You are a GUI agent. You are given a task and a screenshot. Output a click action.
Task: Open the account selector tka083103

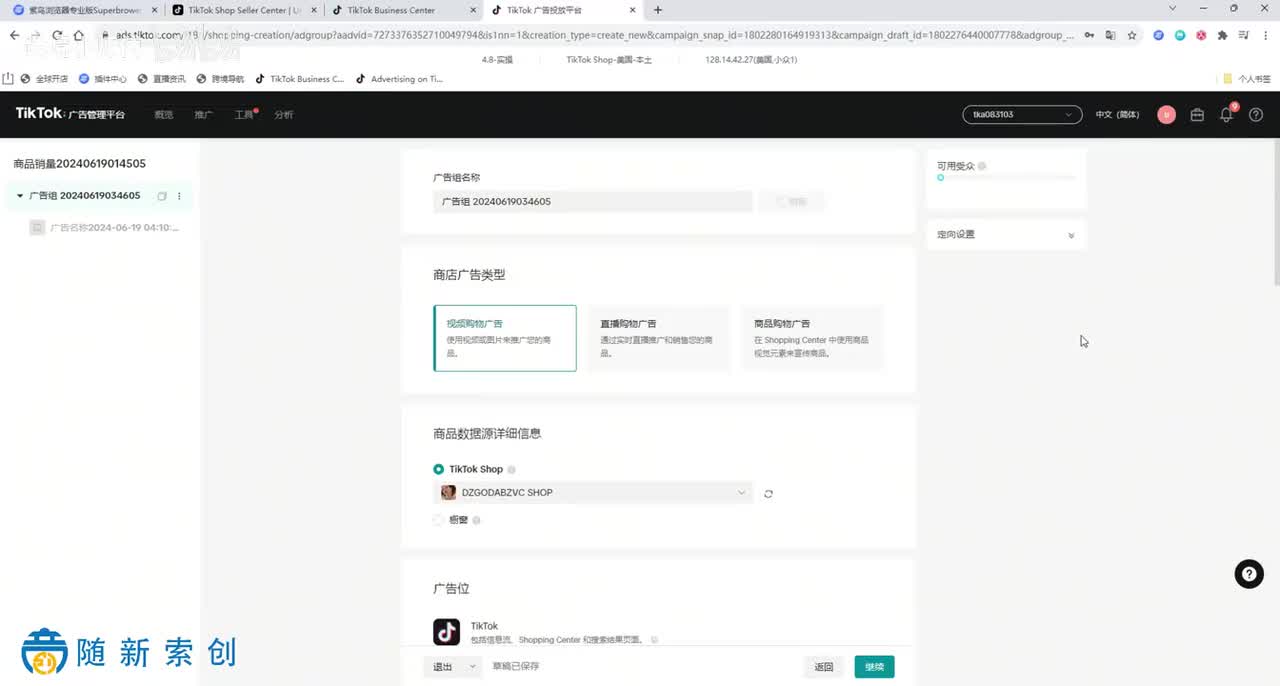(1022, 114)
